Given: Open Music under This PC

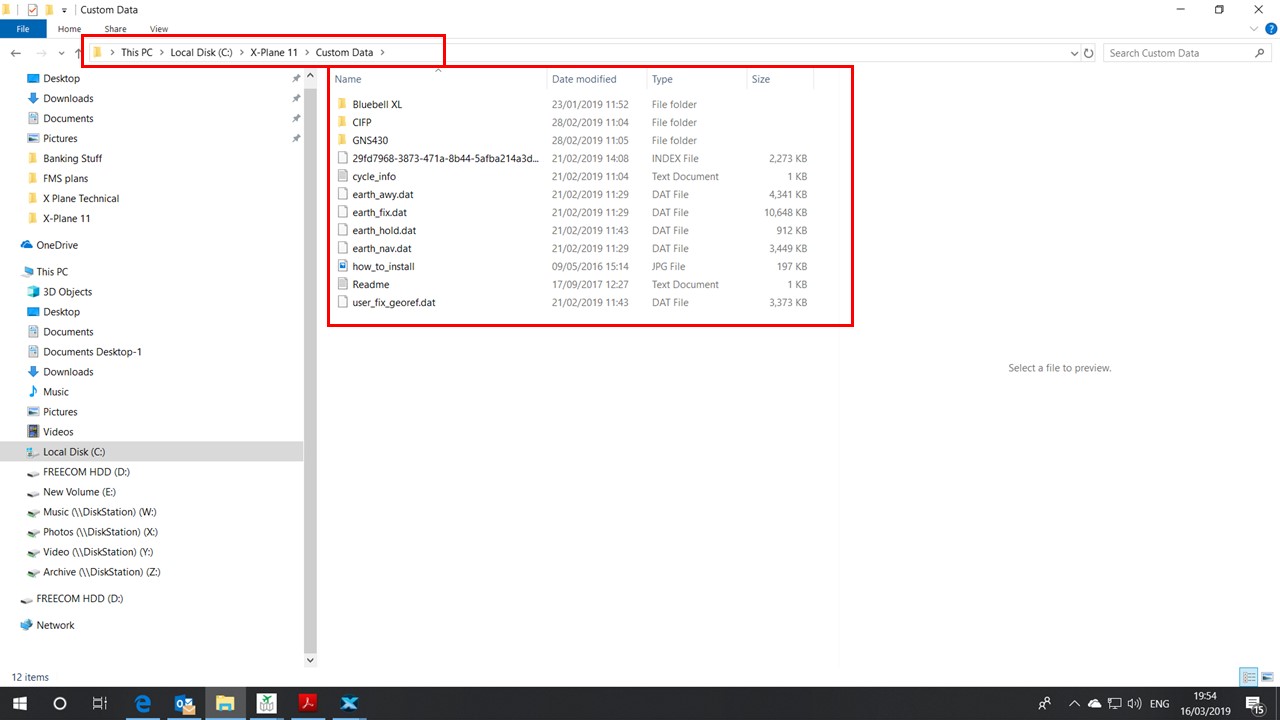Looking at the screenshot, I should pyautogui.click(x=56, y=392).
